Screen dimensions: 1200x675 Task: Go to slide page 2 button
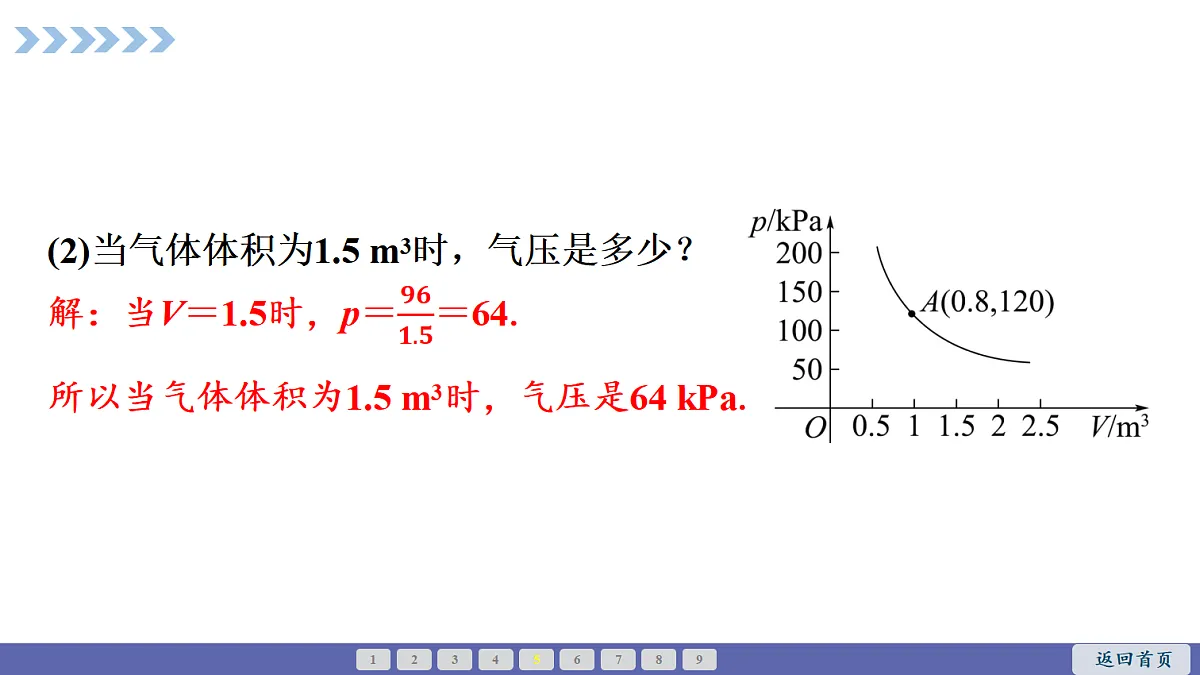tap(414, 659)
